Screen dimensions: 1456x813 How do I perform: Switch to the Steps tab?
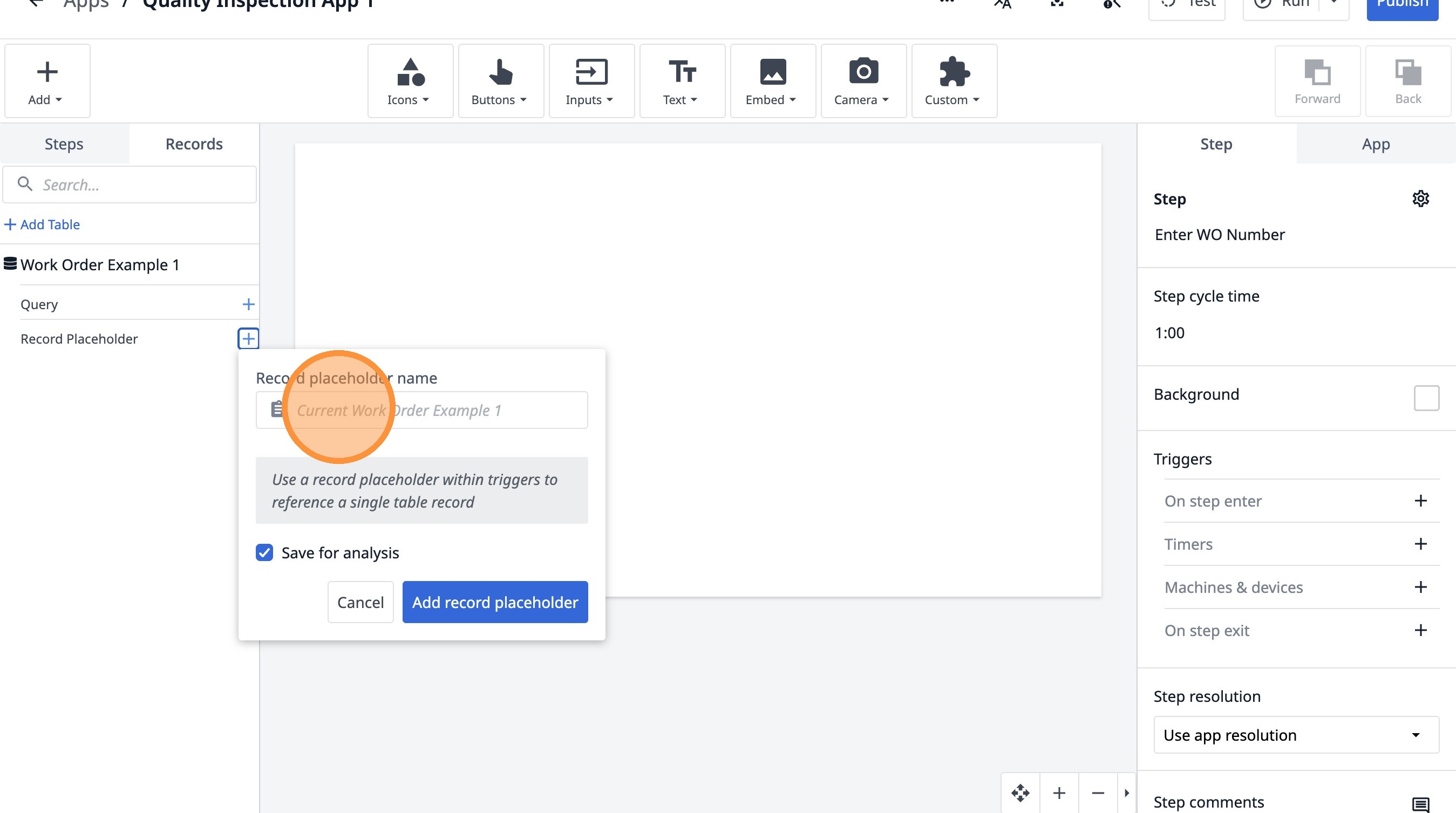point(64,144)
